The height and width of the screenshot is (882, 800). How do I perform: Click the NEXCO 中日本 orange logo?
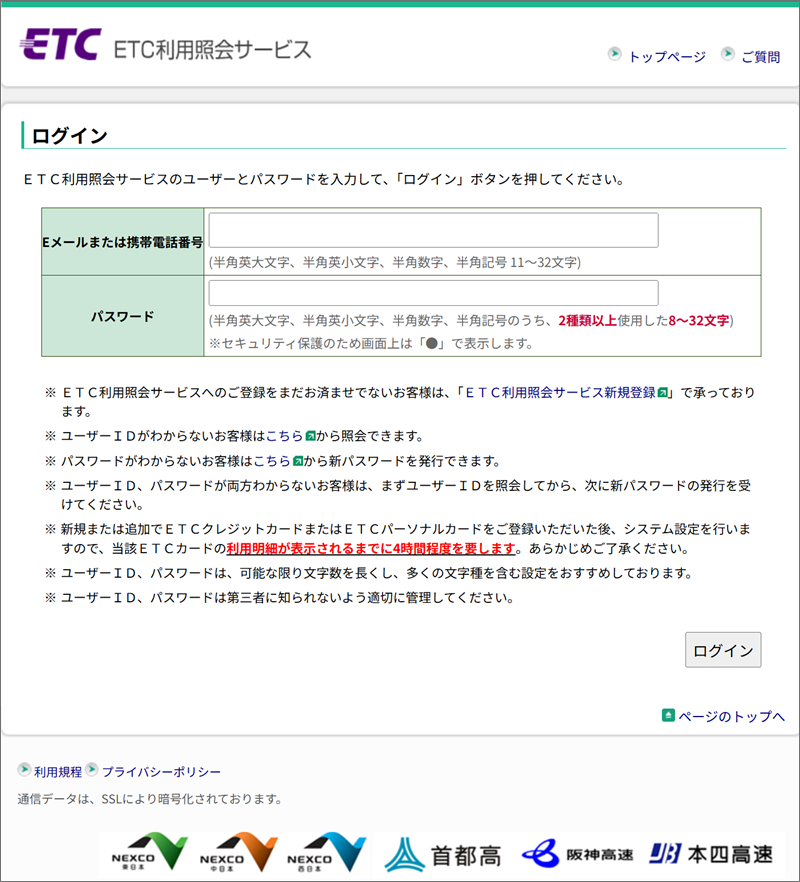(239, 853)
